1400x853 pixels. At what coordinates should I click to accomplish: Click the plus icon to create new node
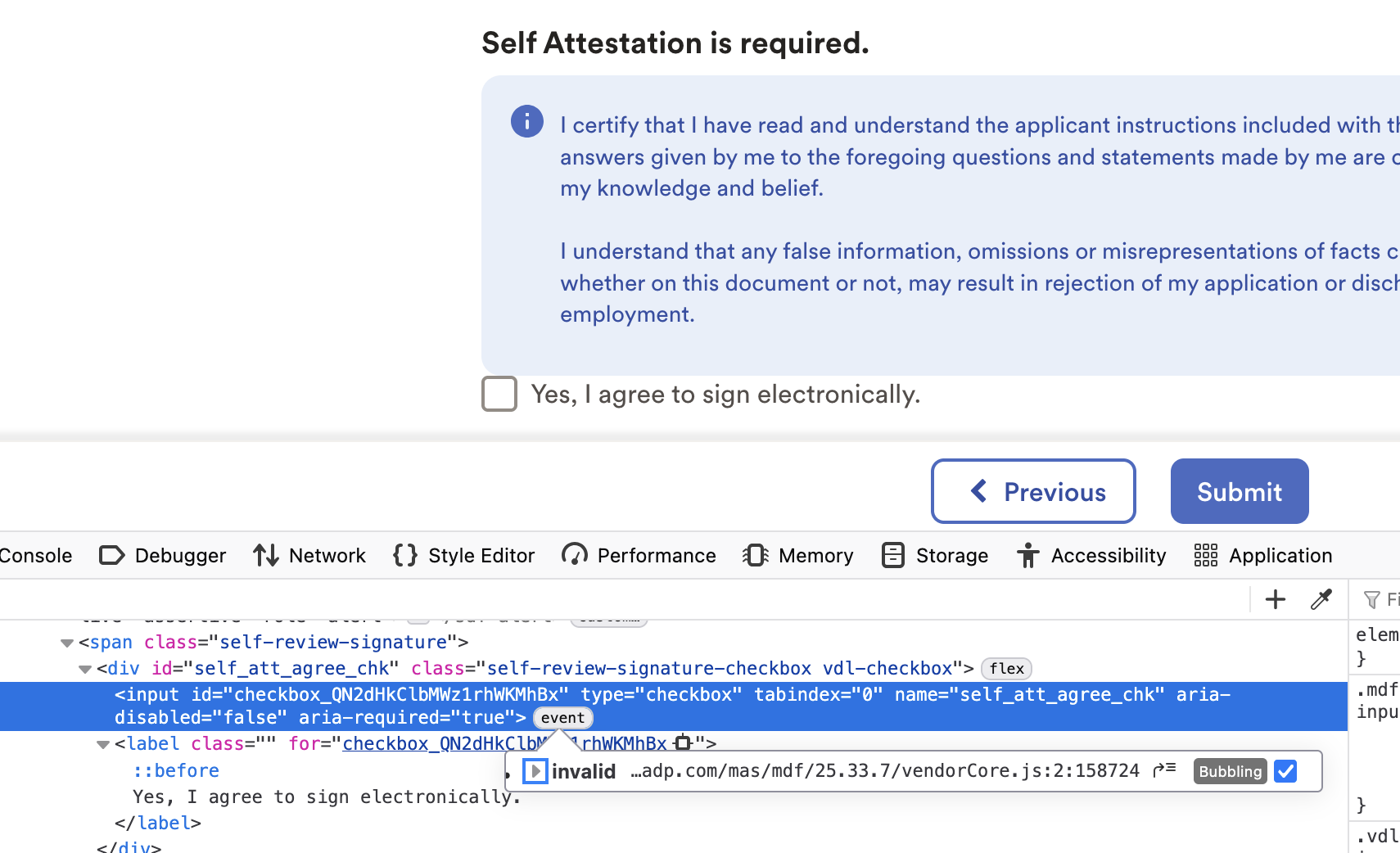1276,599
